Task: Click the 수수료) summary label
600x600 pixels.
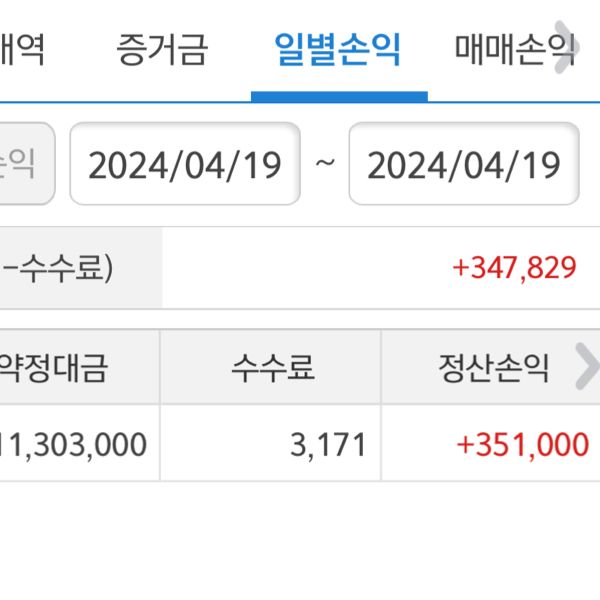Action: point(60,268)
